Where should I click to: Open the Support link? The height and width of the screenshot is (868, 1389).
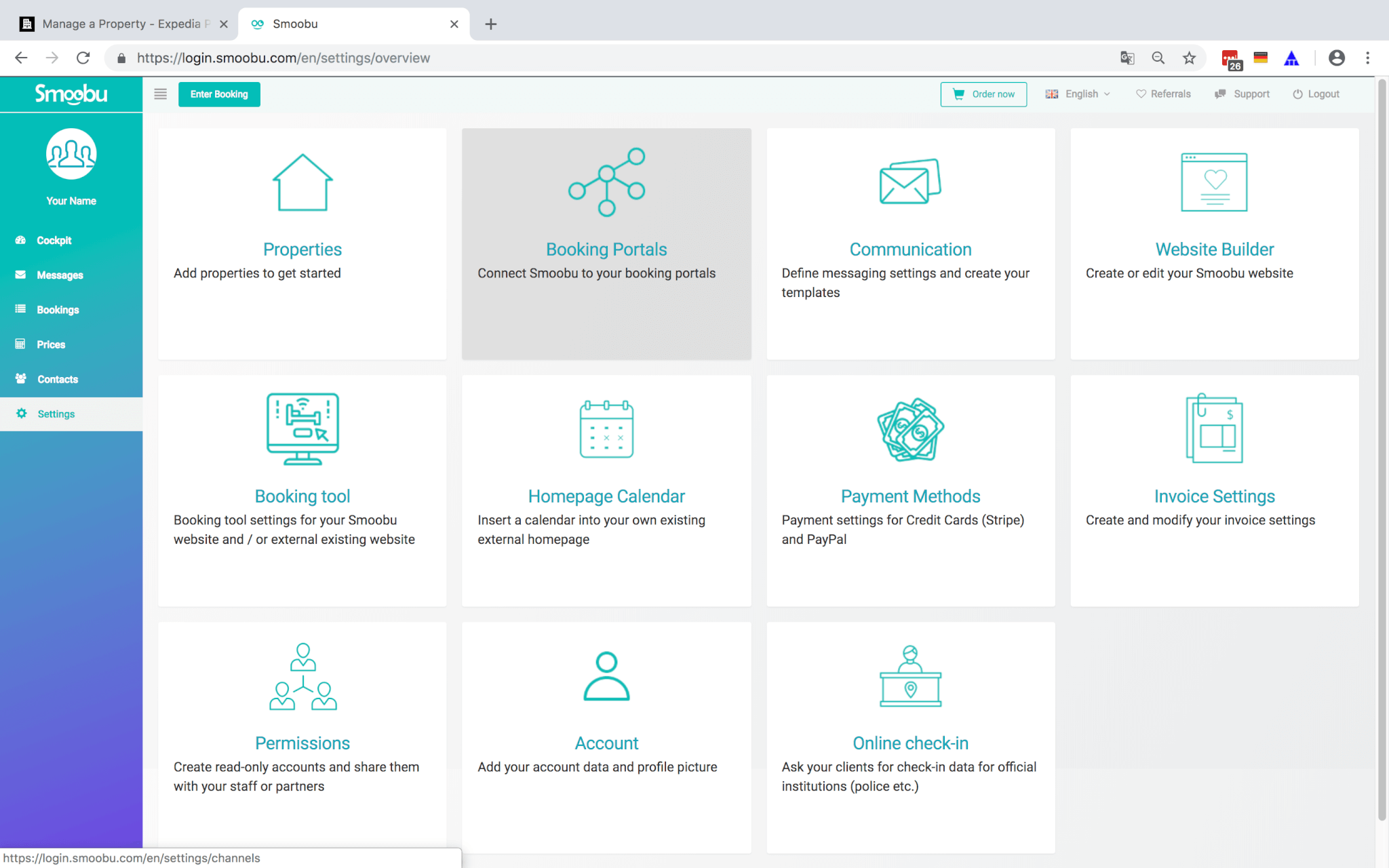click(1242, 94)
